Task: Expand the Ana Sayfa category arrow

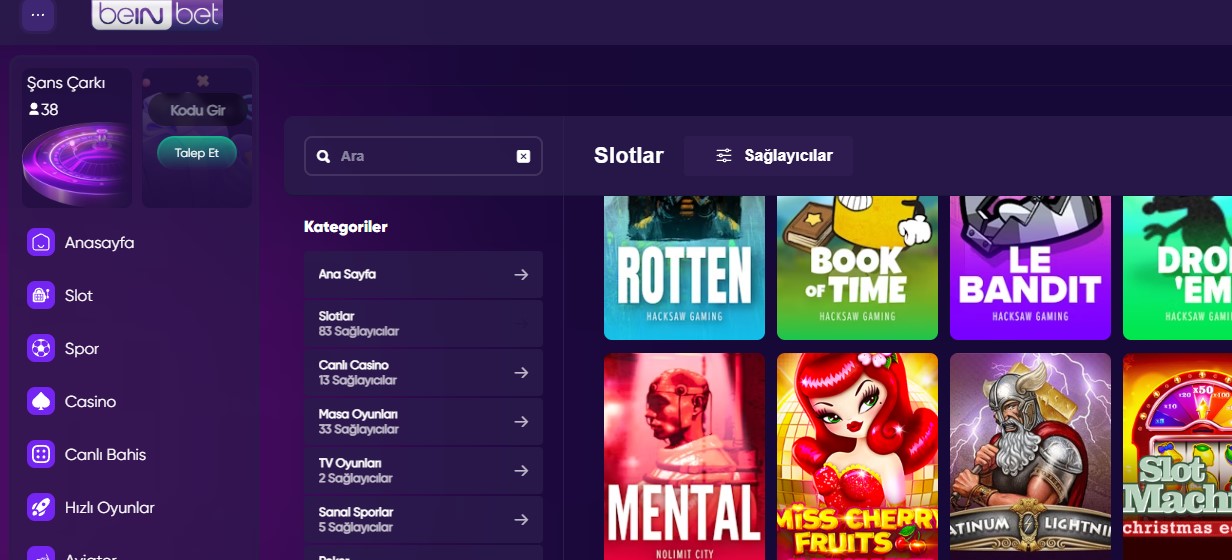Action: click(x=521, y=274)
